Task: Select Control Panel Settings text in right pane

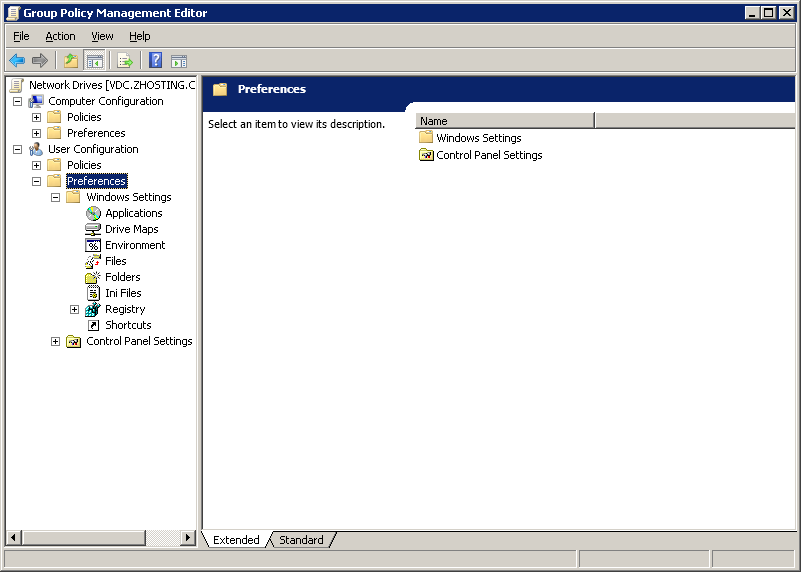Action: point(489,155)
